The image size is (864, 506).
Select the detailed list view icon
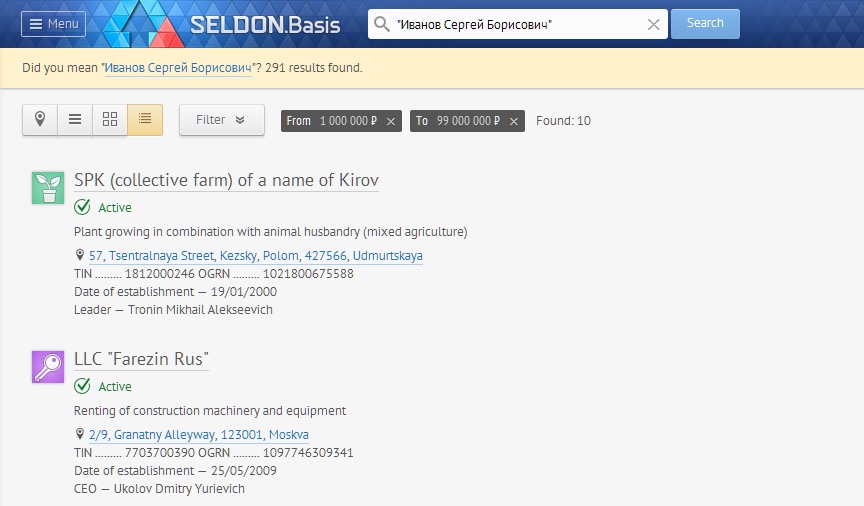145,120
